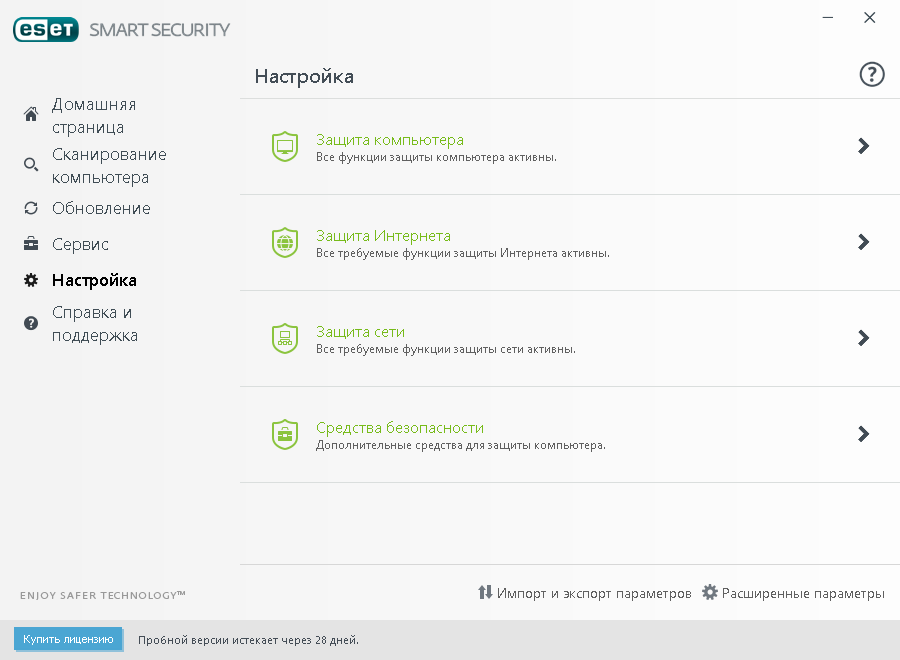The height and width of the screenshot is (660, 900).
Task: Click the trial status "Пробной версии истекает через 28 дней."
Action: (x=248, y=640)
